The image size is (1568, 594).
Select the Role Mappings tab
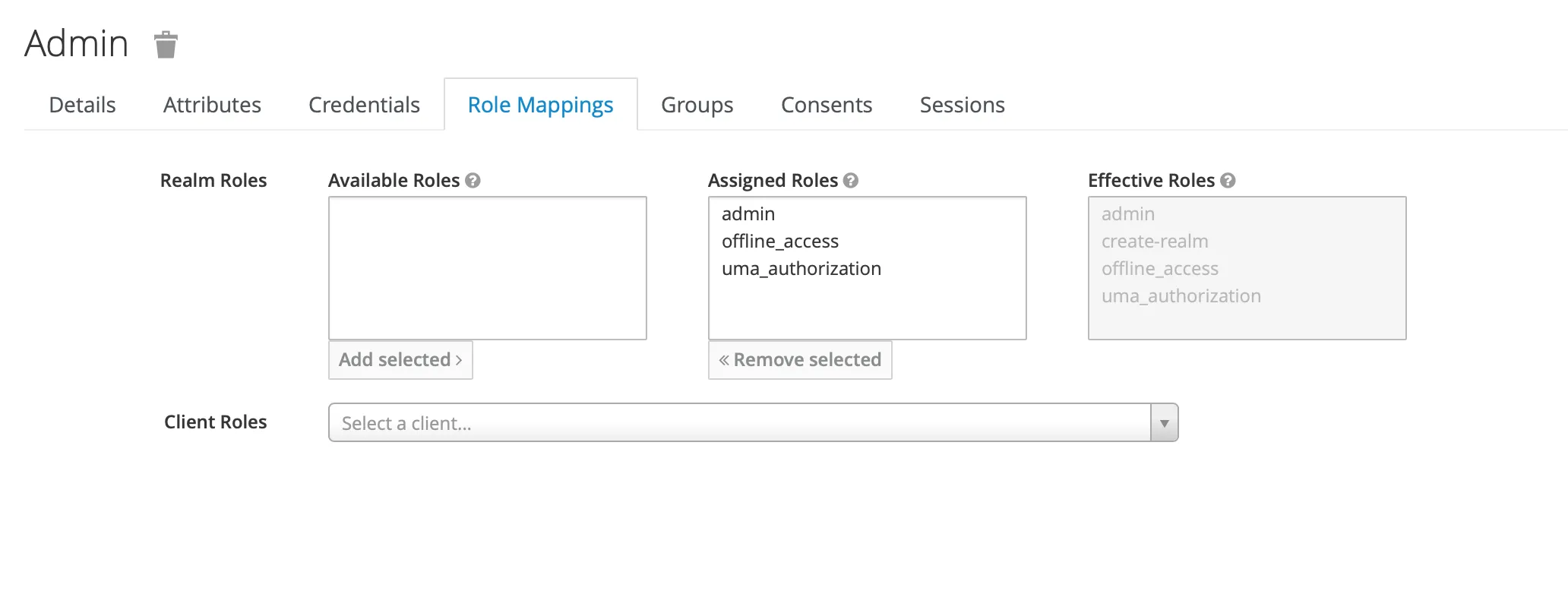tap(540, 105)
